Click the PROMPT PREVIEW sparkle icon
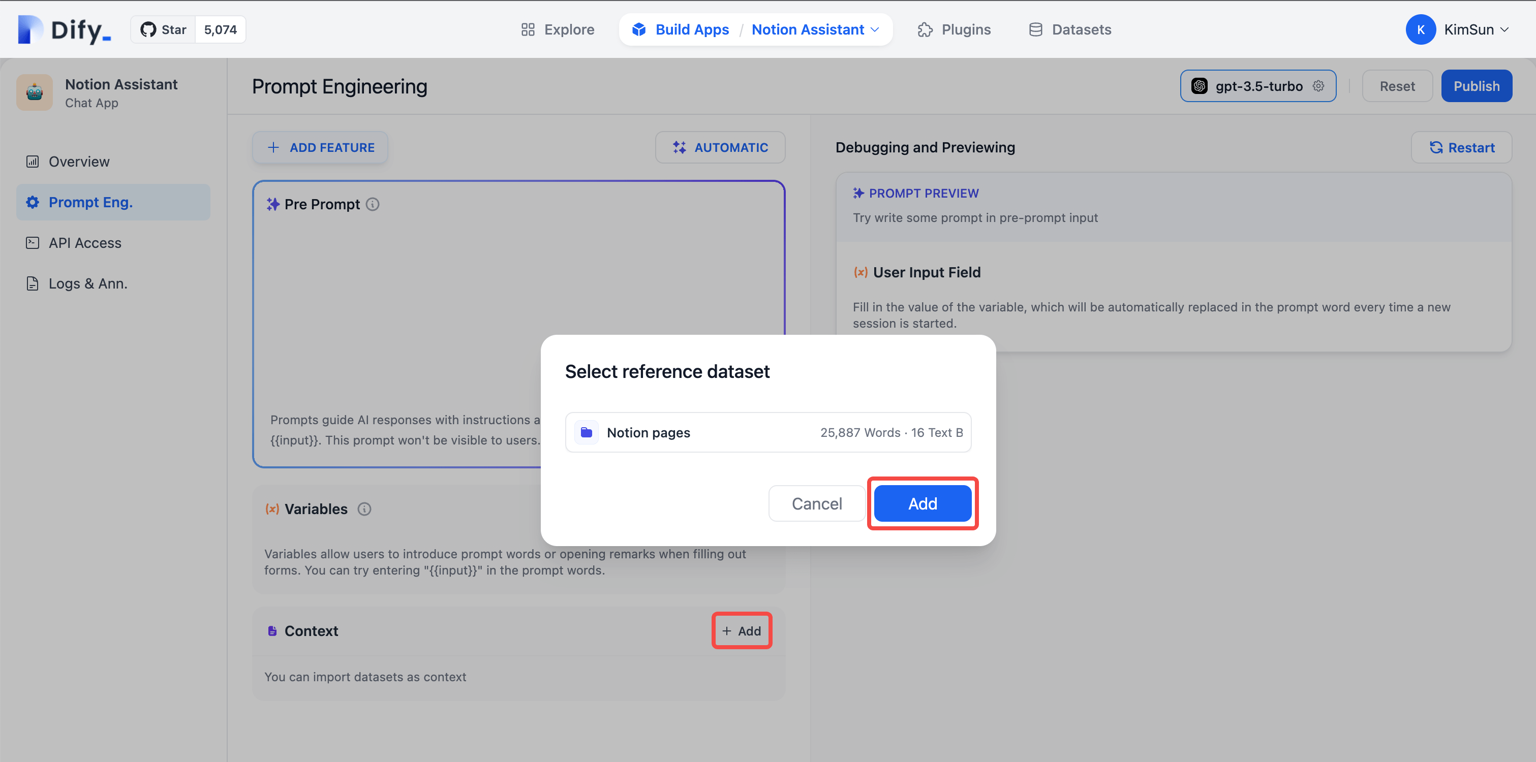Image resolution: width=1536 pixels, height=762 pixels. [859, 193]
